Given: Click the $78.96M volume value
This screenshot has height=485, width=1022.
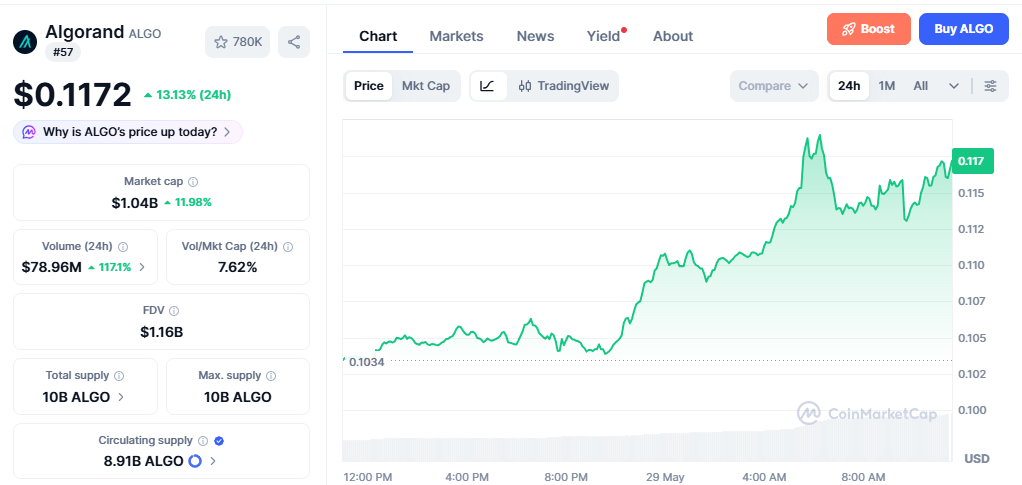Looking at the screenshot, I should (x=51, y=267).
